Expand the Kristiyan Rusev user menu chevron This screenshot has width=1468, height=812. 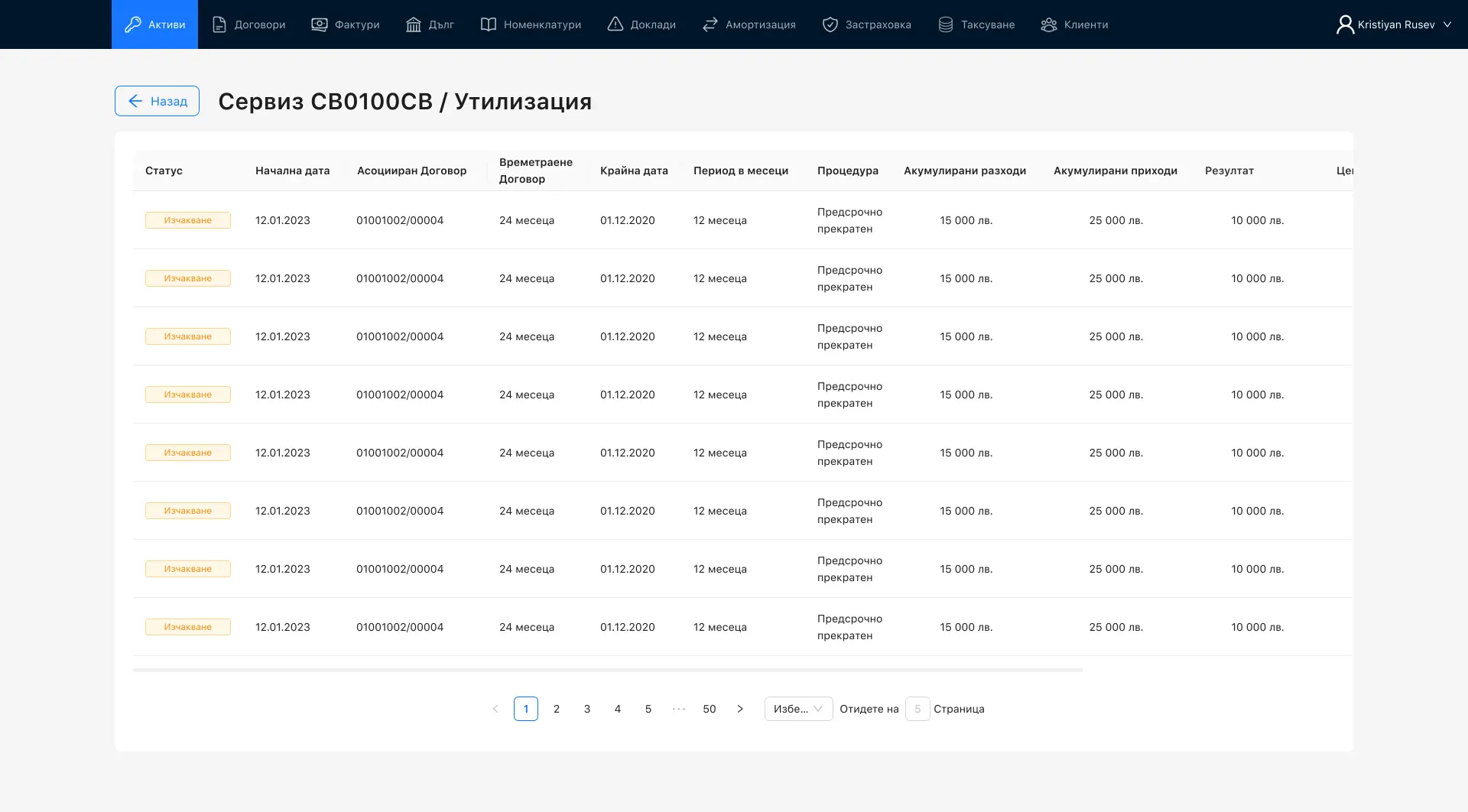coord(1447,24)
